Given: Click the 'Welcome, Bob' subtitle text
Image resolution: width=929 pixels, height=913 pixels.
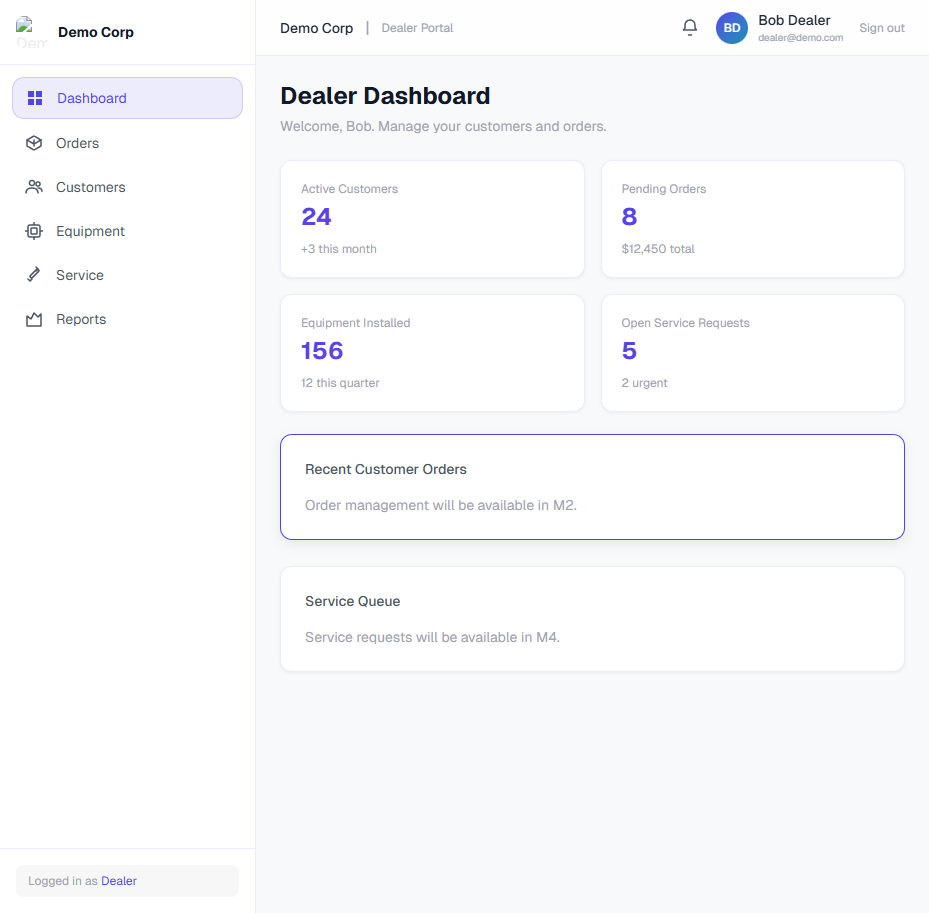Looking at the screenshot, I should click(x=443, y=126).
